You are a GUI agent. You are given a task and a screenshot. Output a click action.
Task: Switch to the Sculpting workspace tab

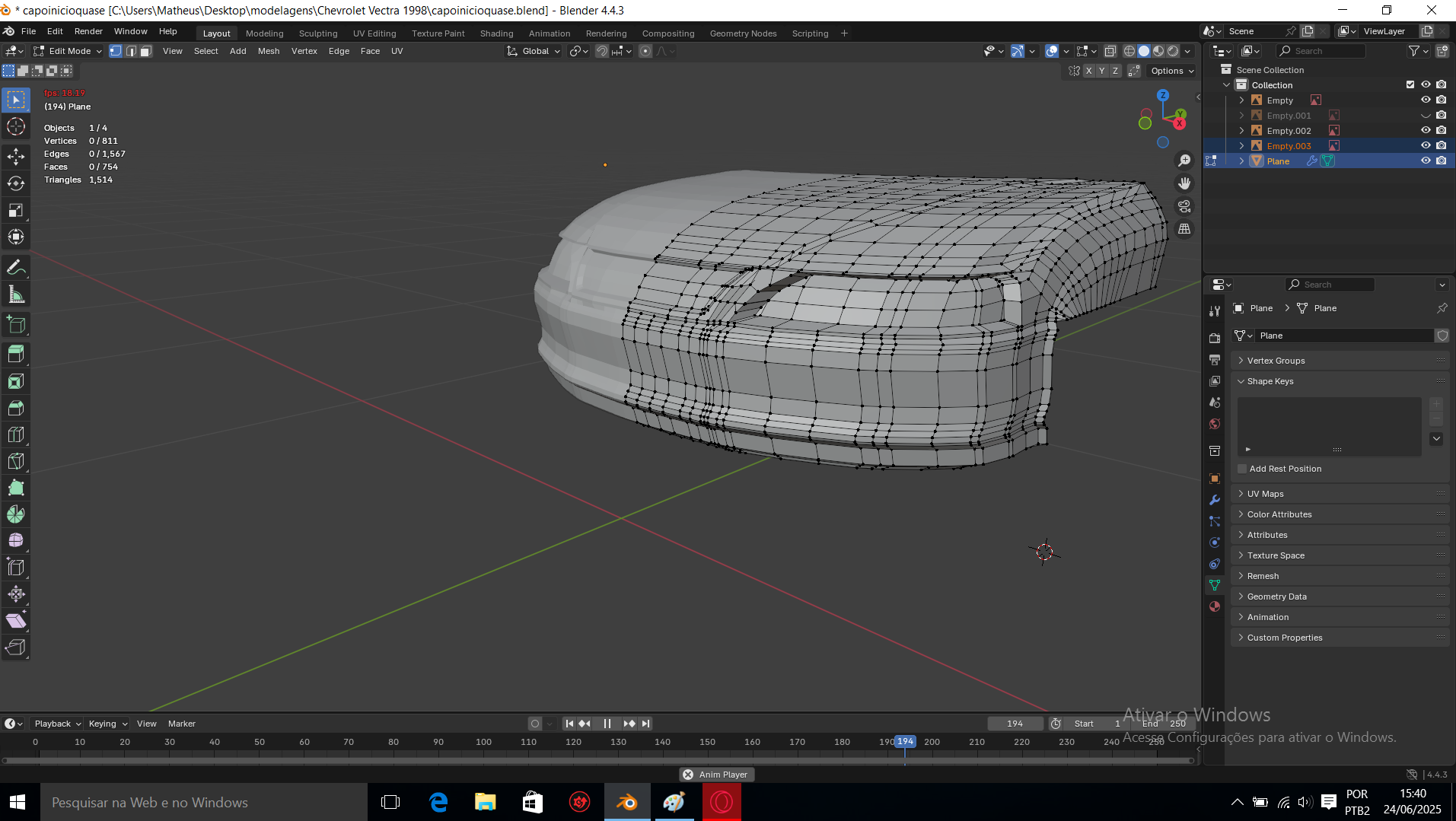(x=317, y=33)
